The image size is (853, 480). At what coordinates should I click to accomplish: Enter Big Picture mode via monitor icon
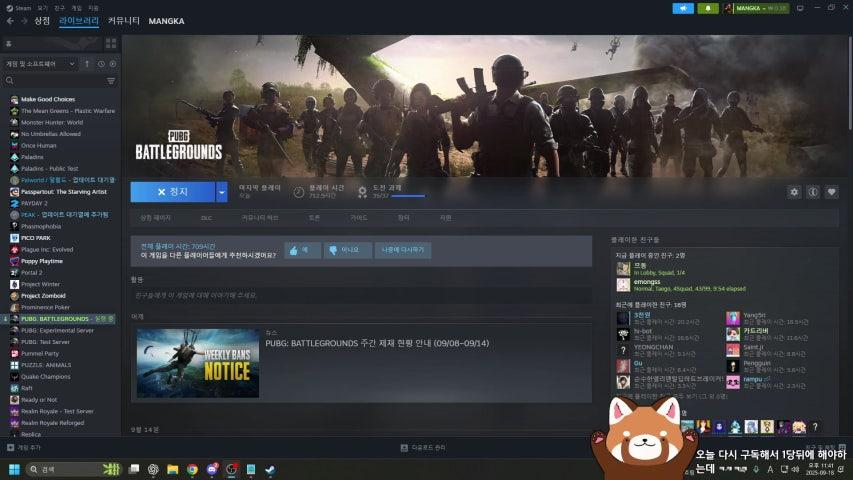800,8
